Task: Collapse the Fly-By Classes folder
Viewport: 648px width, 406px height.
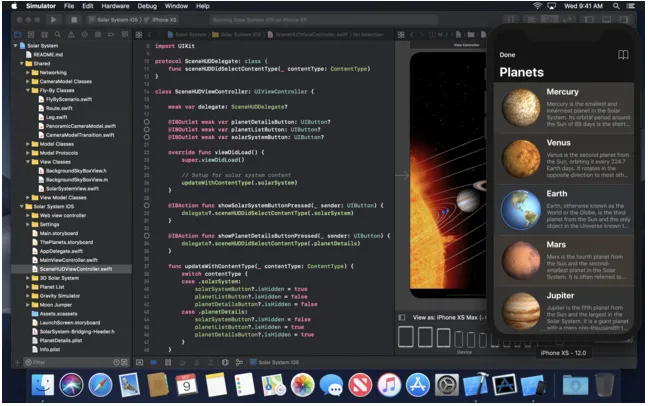Action: 28,90
